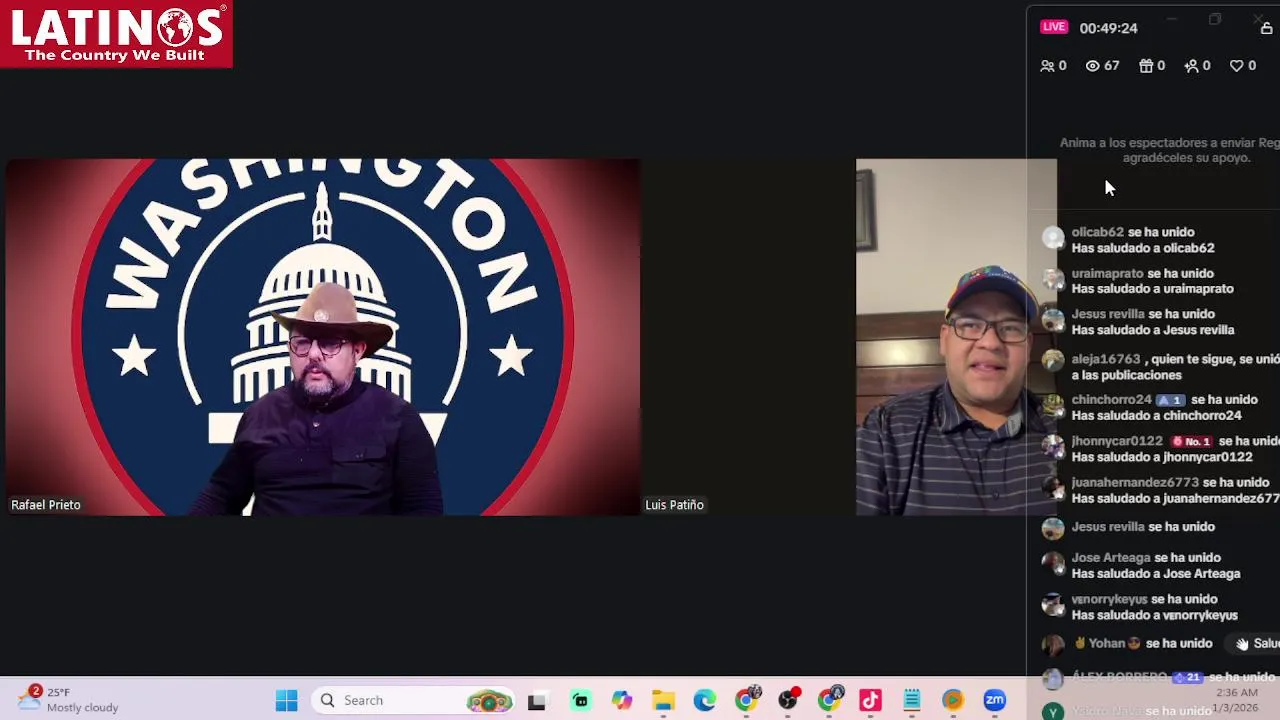Open Microsoft Edge from the taskbar
Image resolution: width=1280 pixels, height=720 pixels.
coord(705,701)
